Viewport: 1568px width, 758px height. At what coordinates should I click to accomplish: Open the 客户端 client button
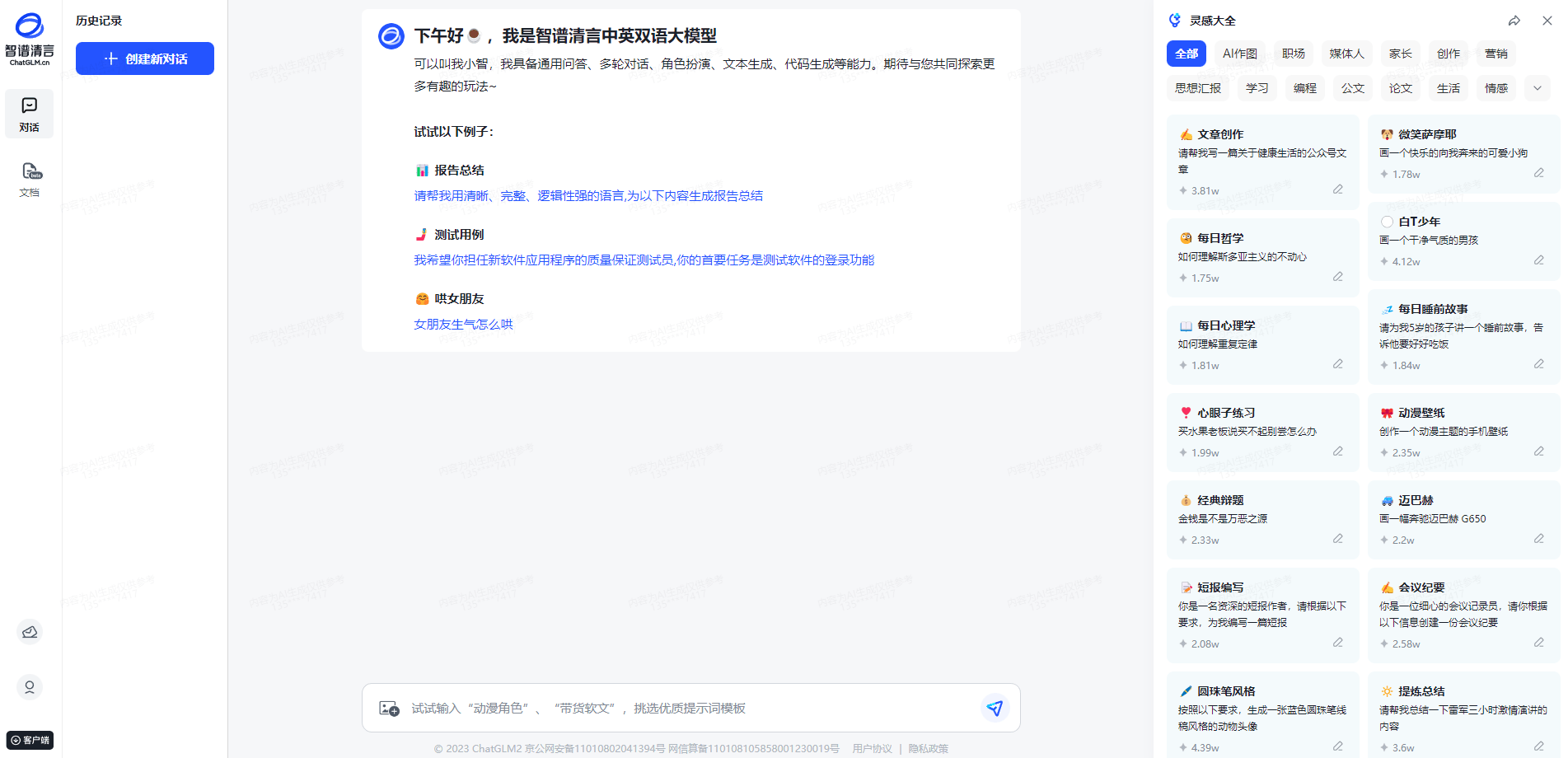coord(30,740)
